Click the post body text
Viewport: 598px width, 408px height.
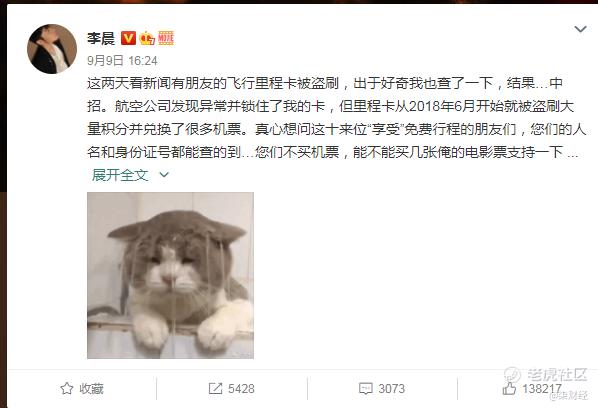pos(336,118)
